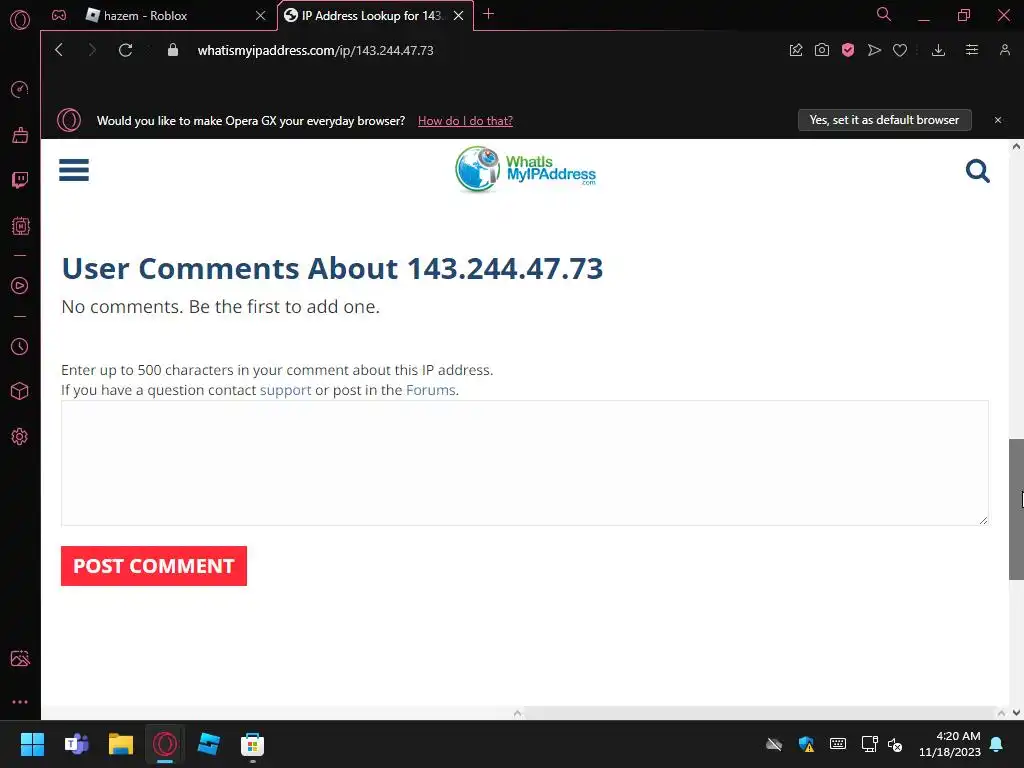This screenshot has height=768, width=1024.
Task: Open Player icon in sidebar
Action: 20,285
